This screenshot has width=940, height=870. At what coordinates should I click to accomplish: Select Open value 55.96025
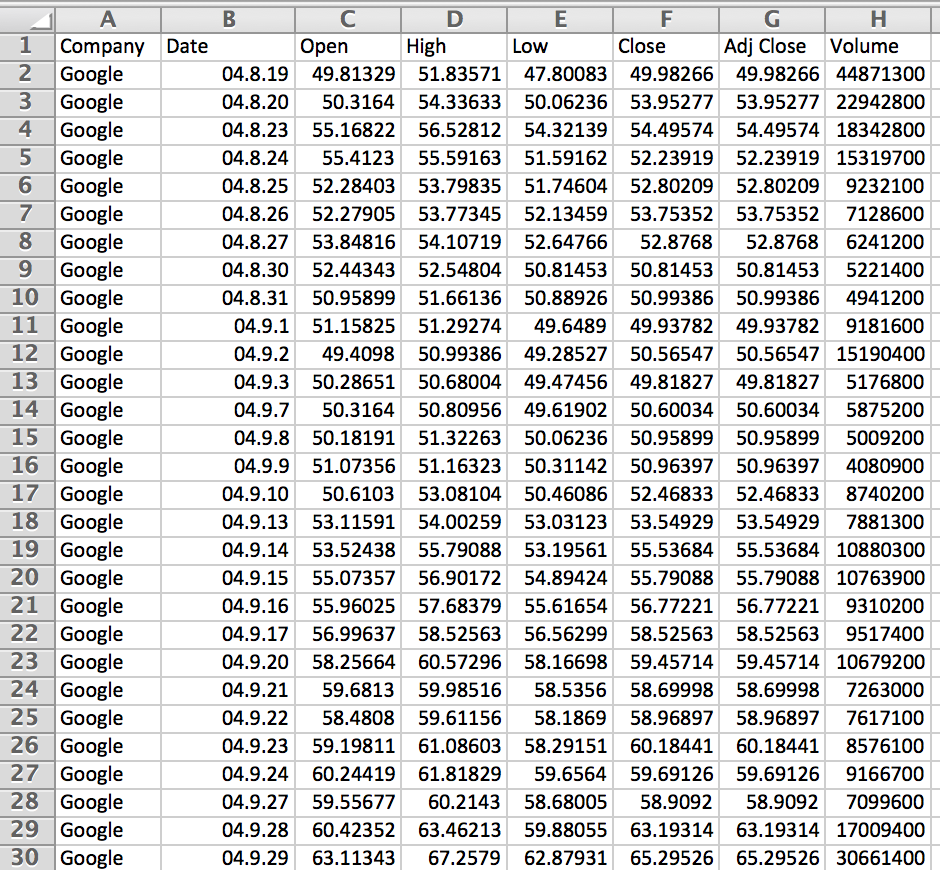348,606
